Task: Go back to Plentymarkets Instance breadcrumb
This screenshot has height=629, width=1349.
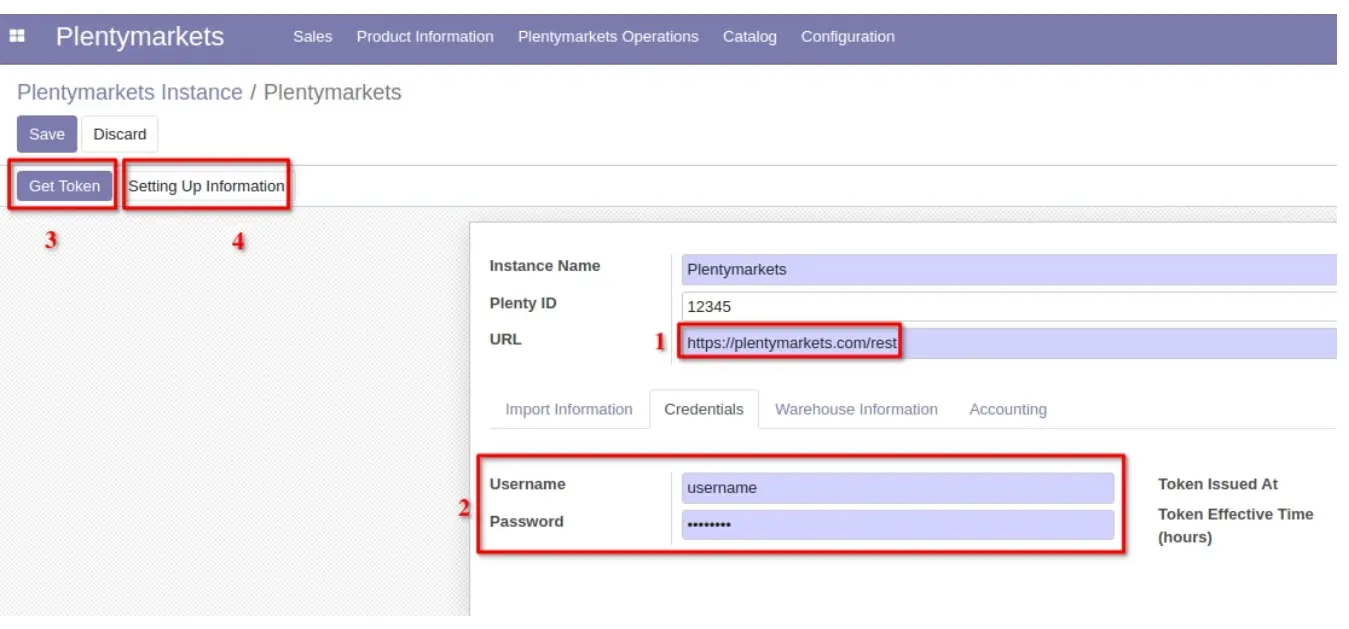Action: tap(130, 93)
